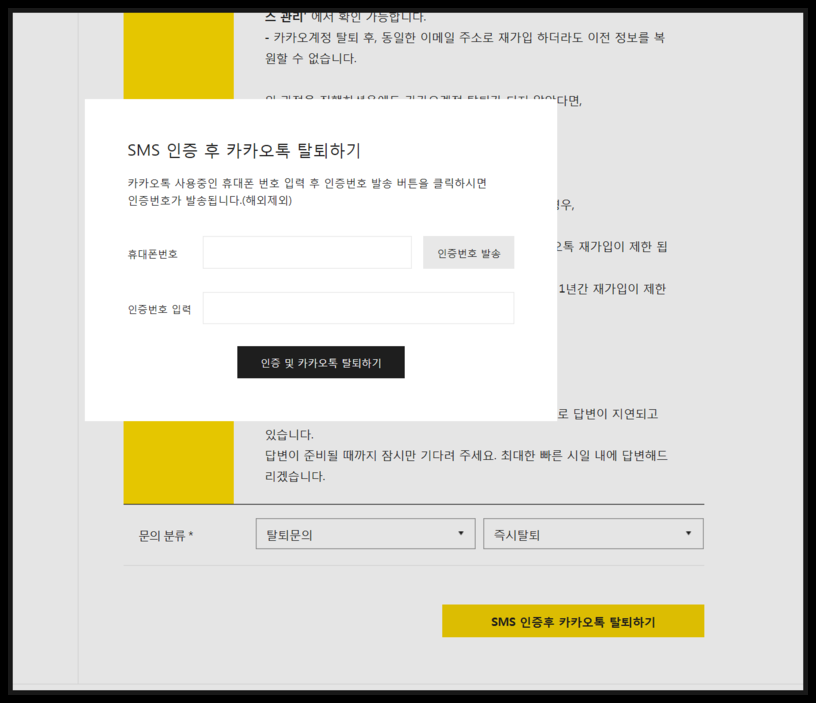Click the dialog title SMS 인증 후 카카오톡 탈퇴하기

coord(244,150)
